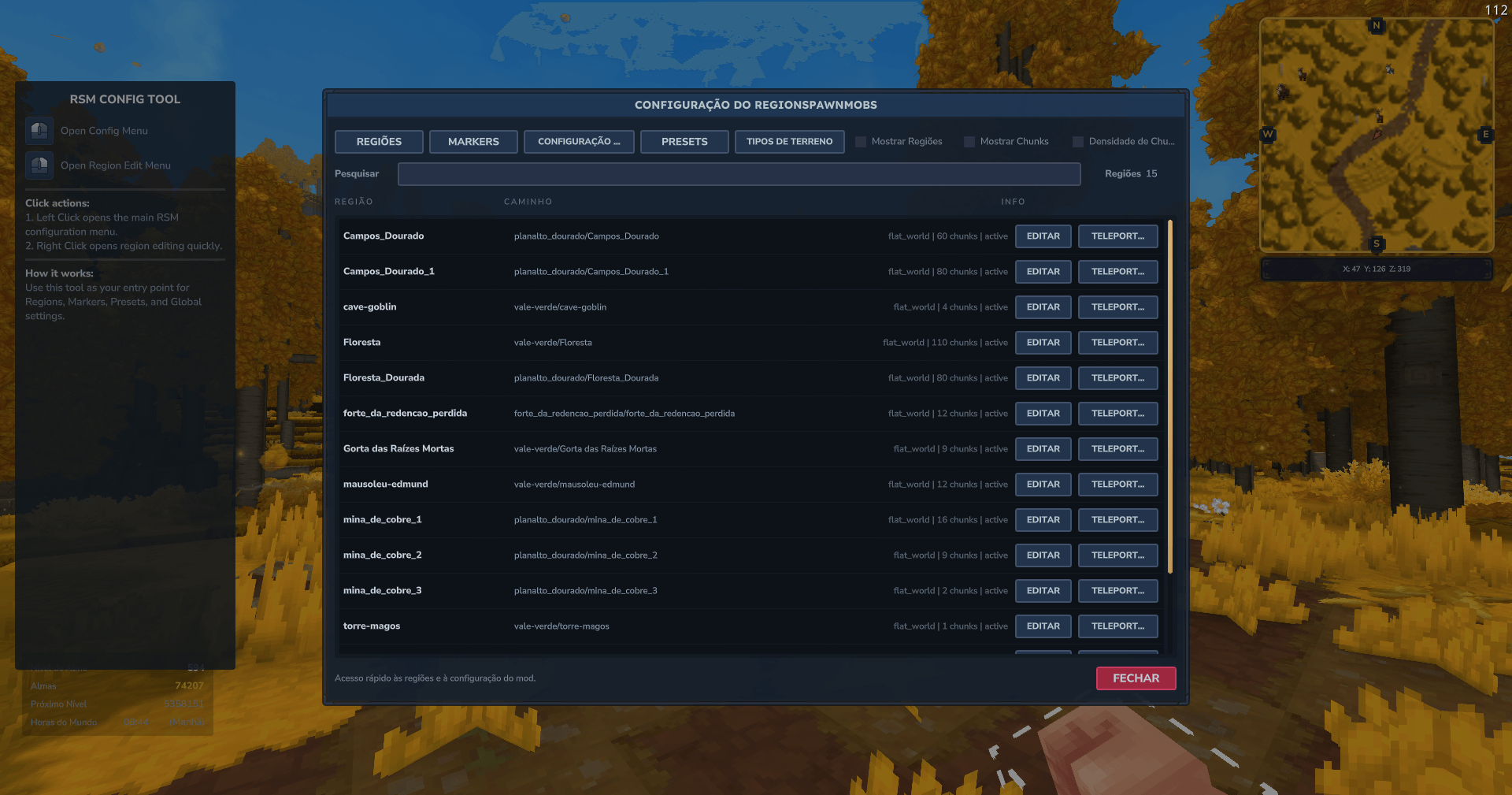Image resolution: width=1512 pixels, height=795 pixels.
Task: Click the INFO column header
Action: 1013,202
